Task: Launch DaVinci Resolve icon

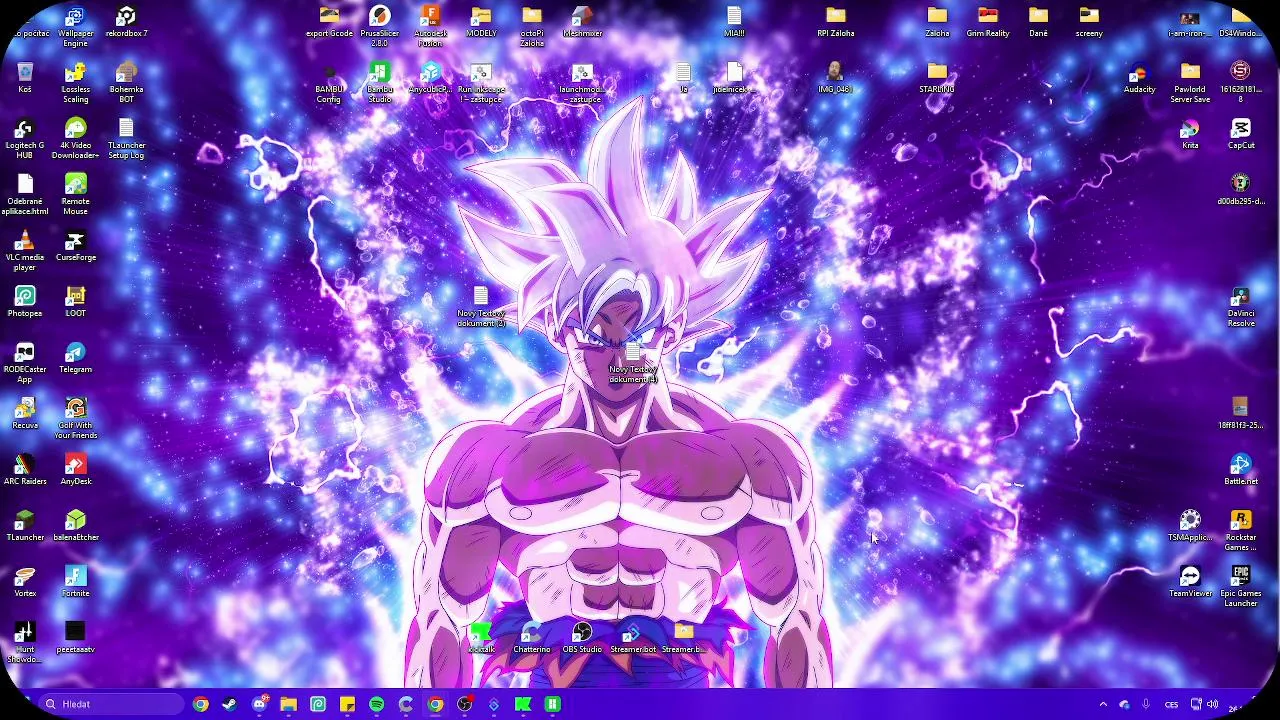Action: 1241,307
